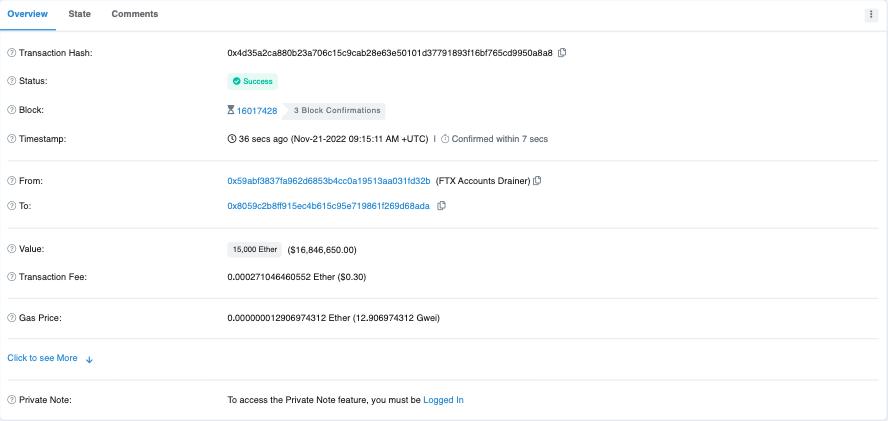Click the stopwatch icon by Confirmed within
This screenshot has height=421, width=888.
click(x=445, y=139)
